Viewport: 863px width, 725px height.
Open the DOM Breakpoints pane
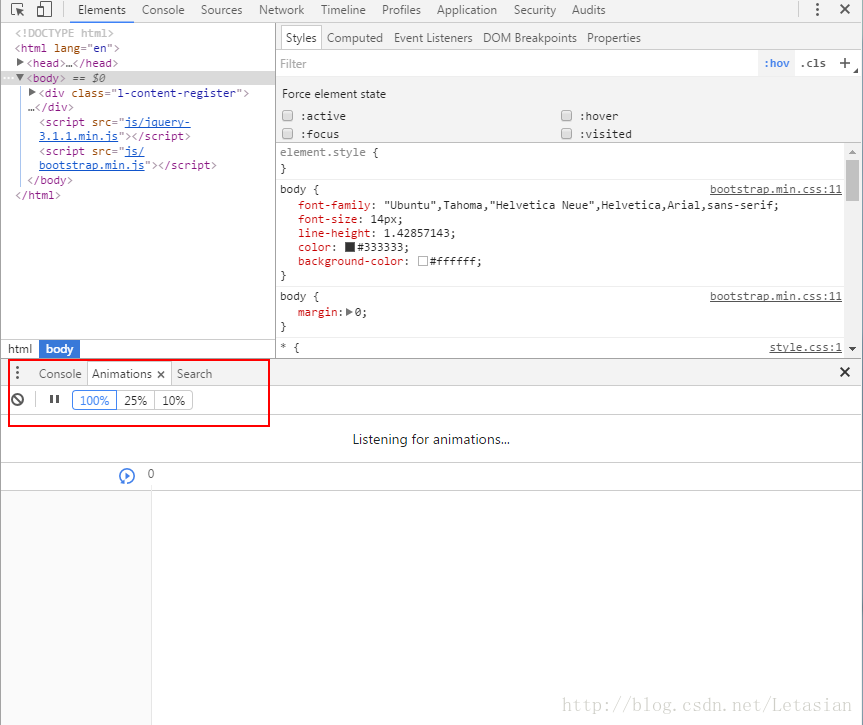click(529, 38)
